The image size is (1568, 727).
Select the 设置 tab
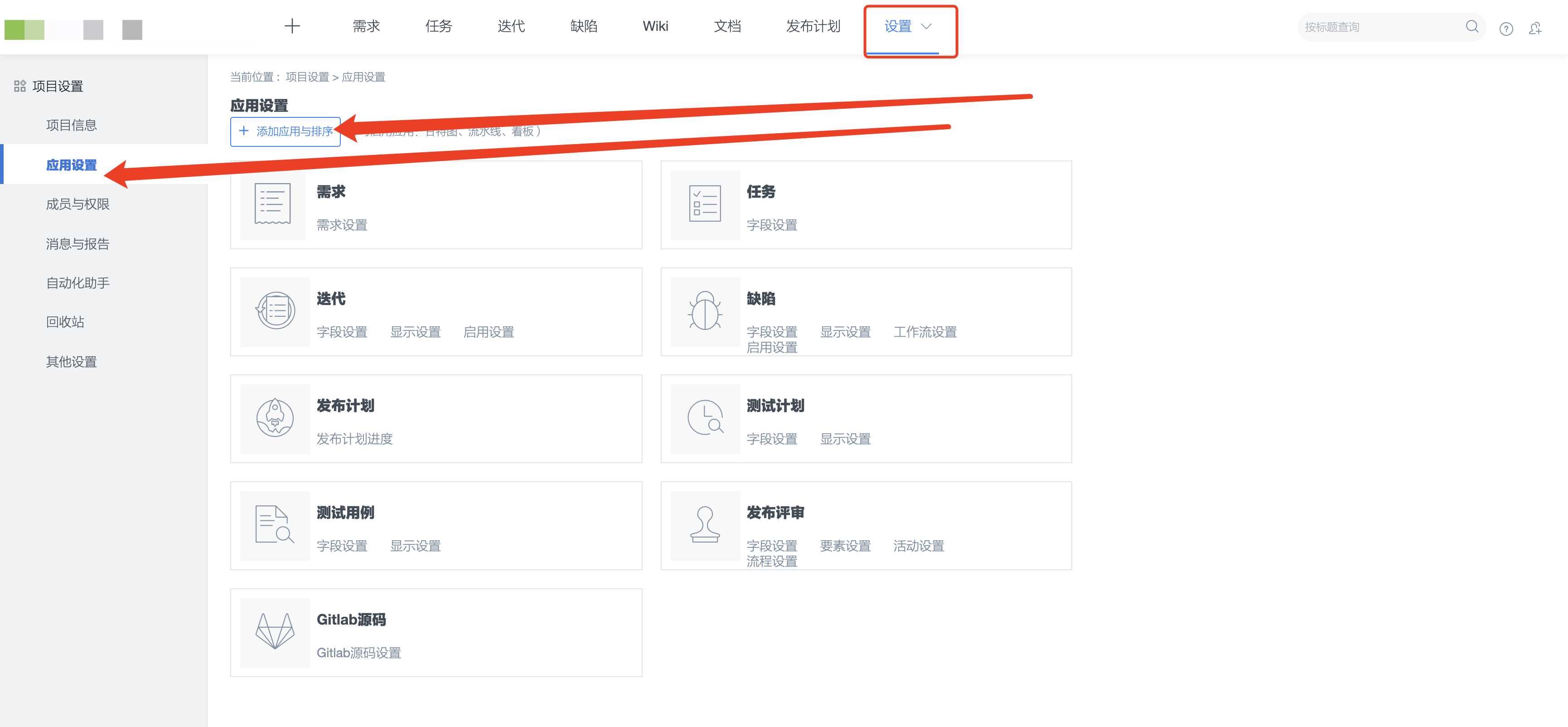898,26
